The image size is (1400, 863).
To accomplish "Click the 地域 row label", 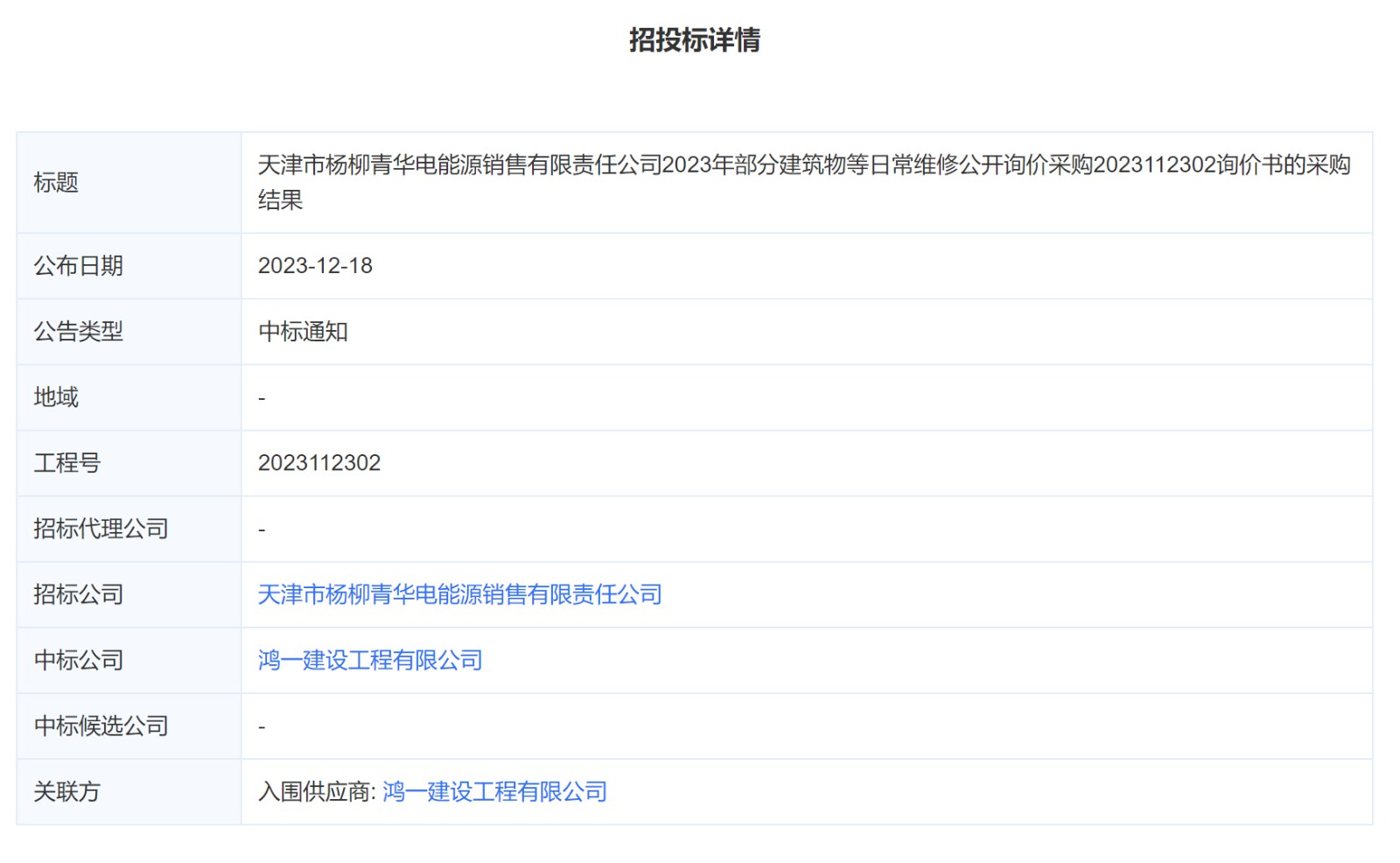I will tap(56, 397).
